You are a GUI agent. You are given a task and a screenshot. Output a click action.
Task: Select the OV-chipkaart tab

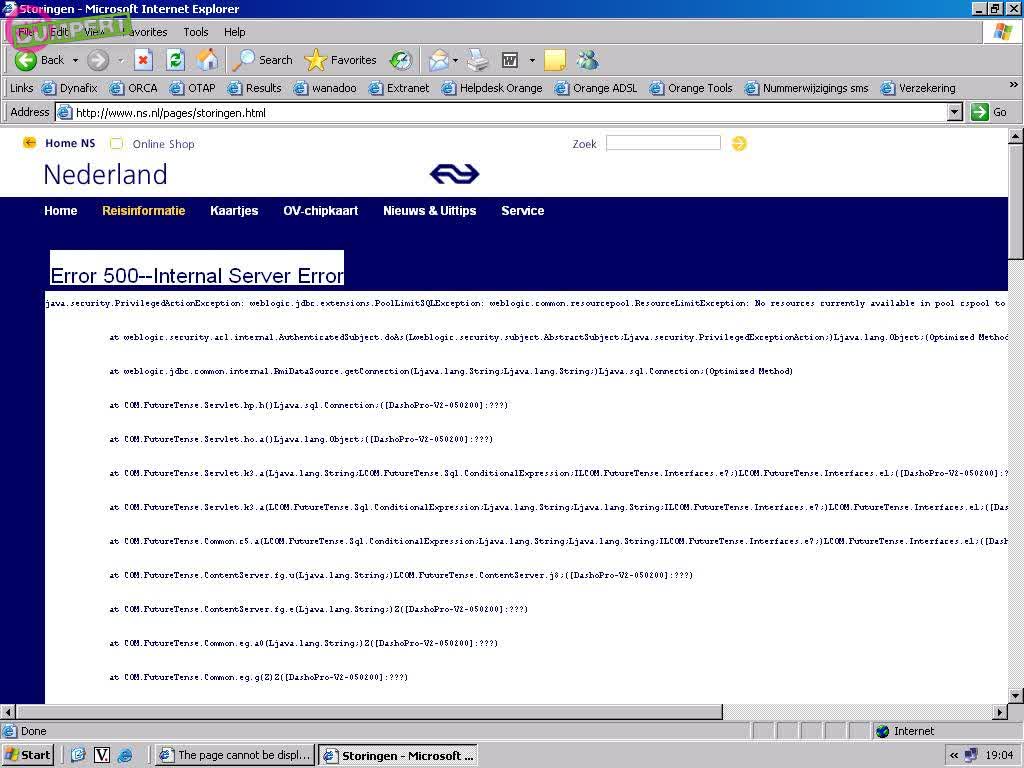(x=321, y=210)
